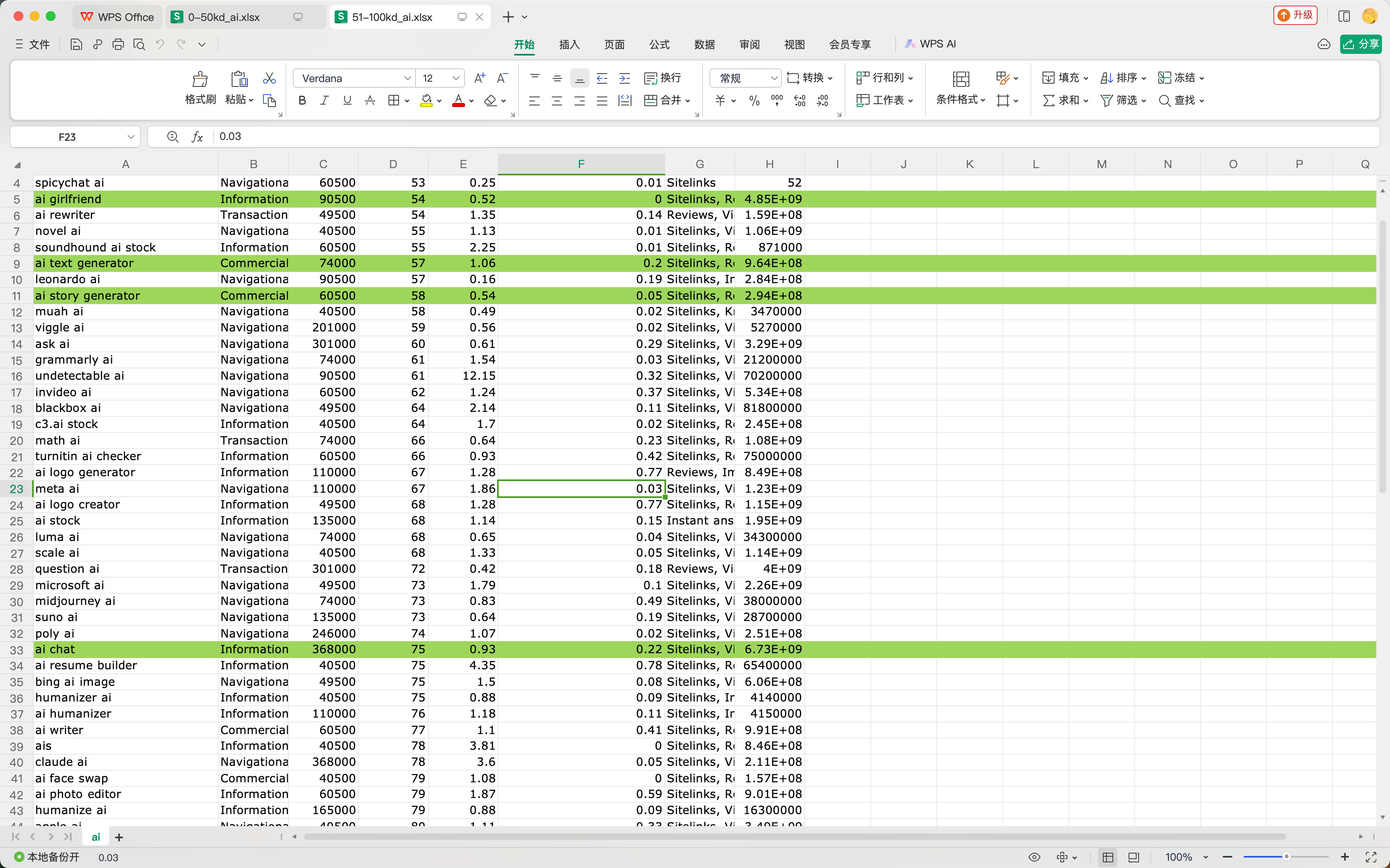Increase font size with A+ icon
The width and height of the screenshot is (1390, 868).
(x=480, y=78)
